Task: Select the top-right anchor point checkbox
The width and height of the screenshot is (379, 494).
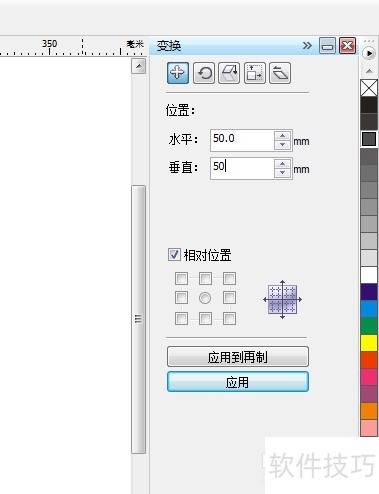Action: click(229, 278)
